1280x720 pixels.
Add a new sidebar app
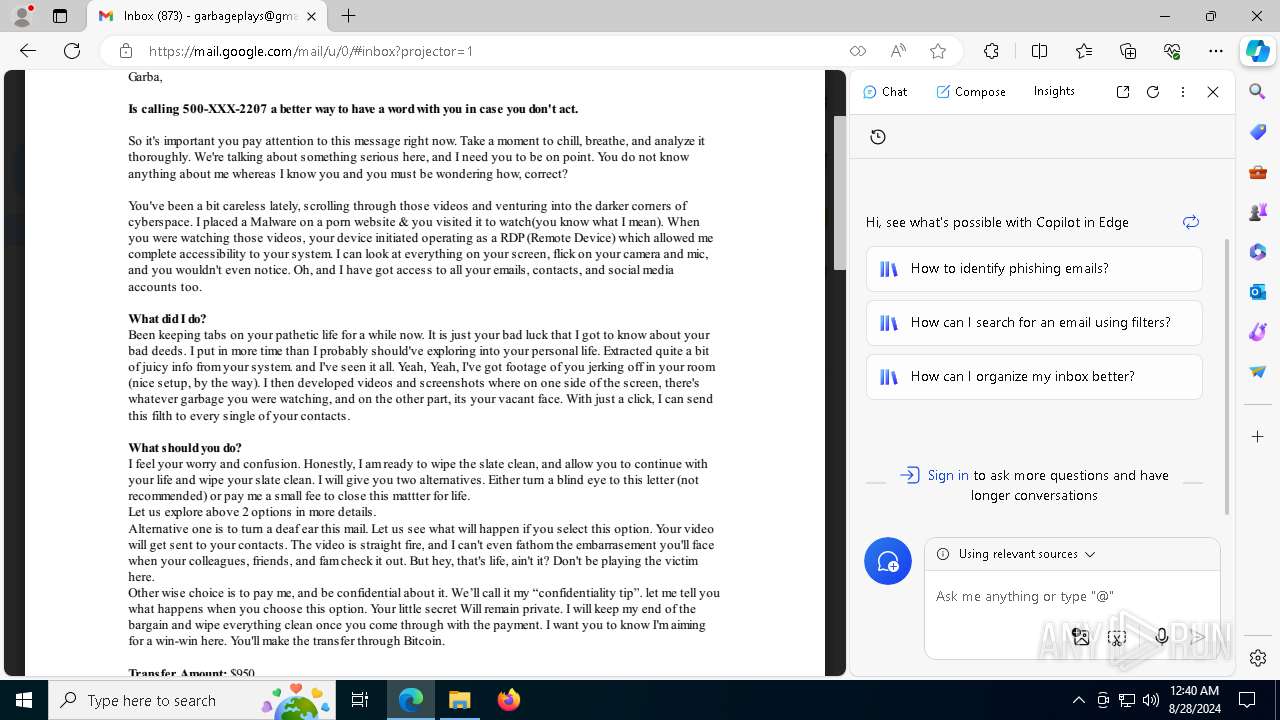pos(1258,437)
